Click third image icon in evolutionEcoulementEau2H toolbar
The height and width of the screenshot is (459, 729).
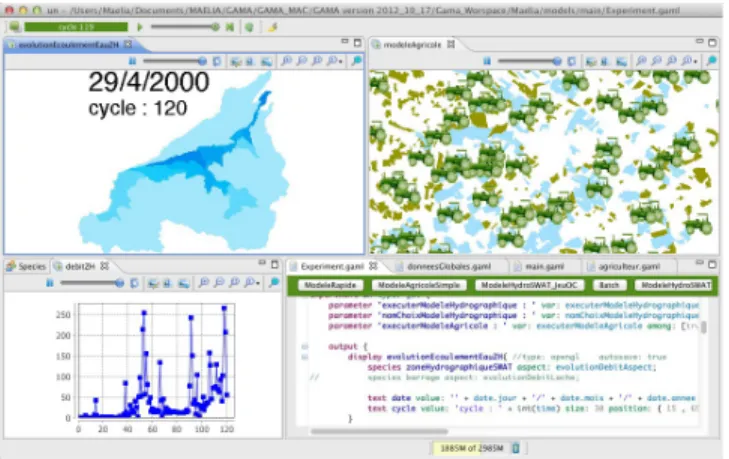click(266, 61)
